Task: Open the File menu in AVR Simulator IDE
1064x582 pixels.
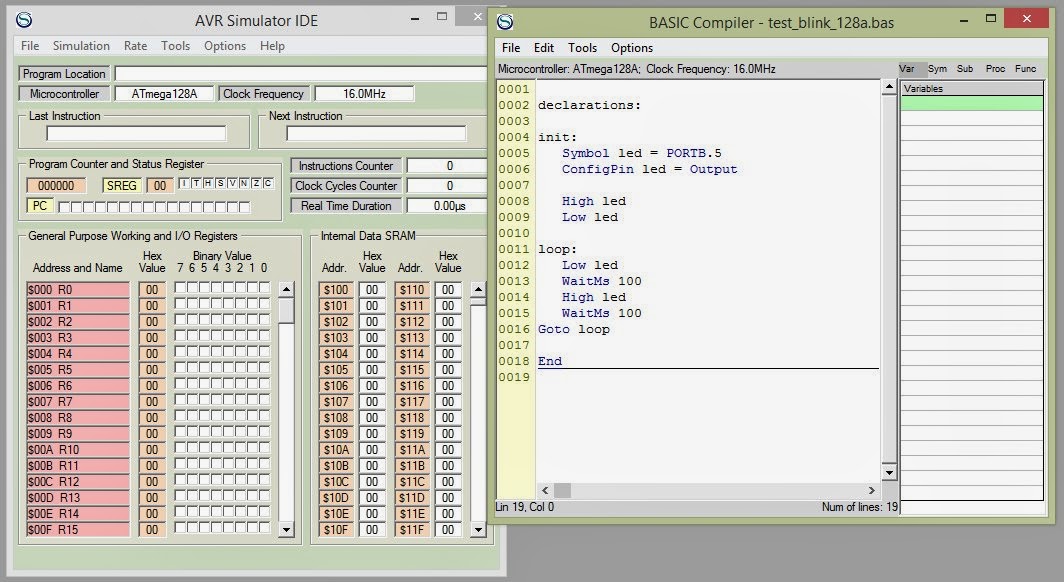Action: [30, 45]
